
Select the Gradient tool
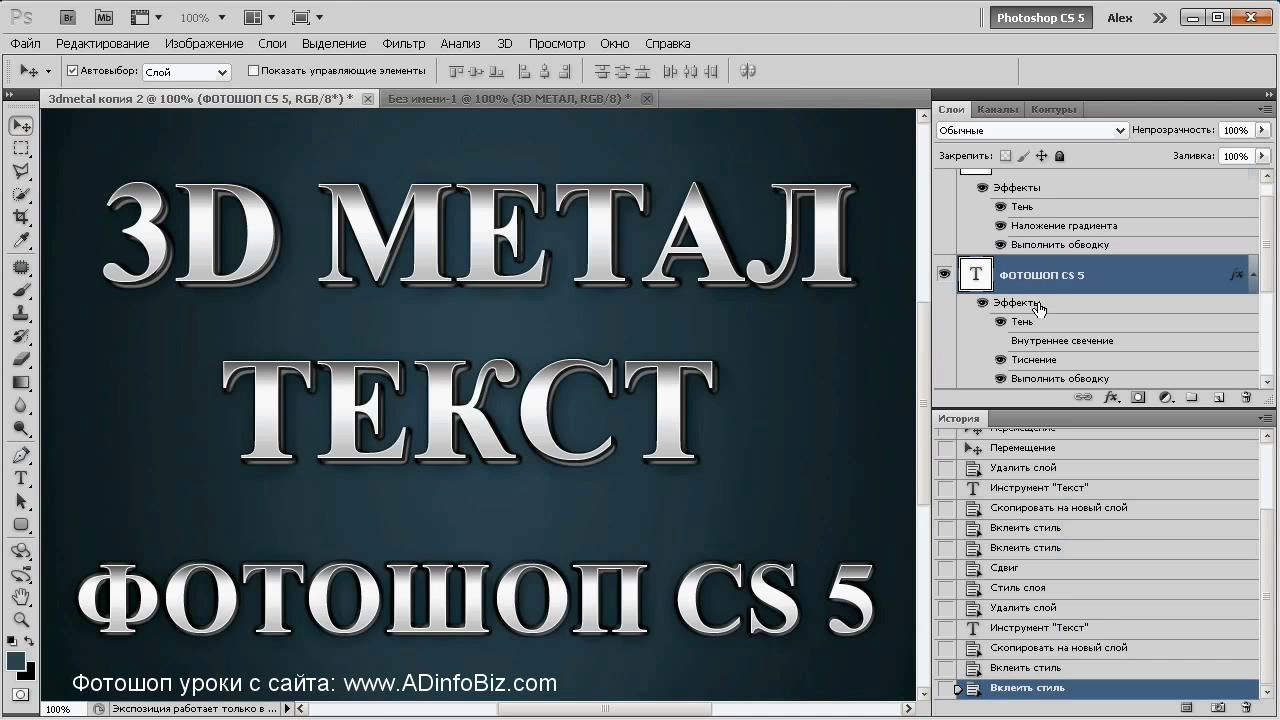pos(21,383)
